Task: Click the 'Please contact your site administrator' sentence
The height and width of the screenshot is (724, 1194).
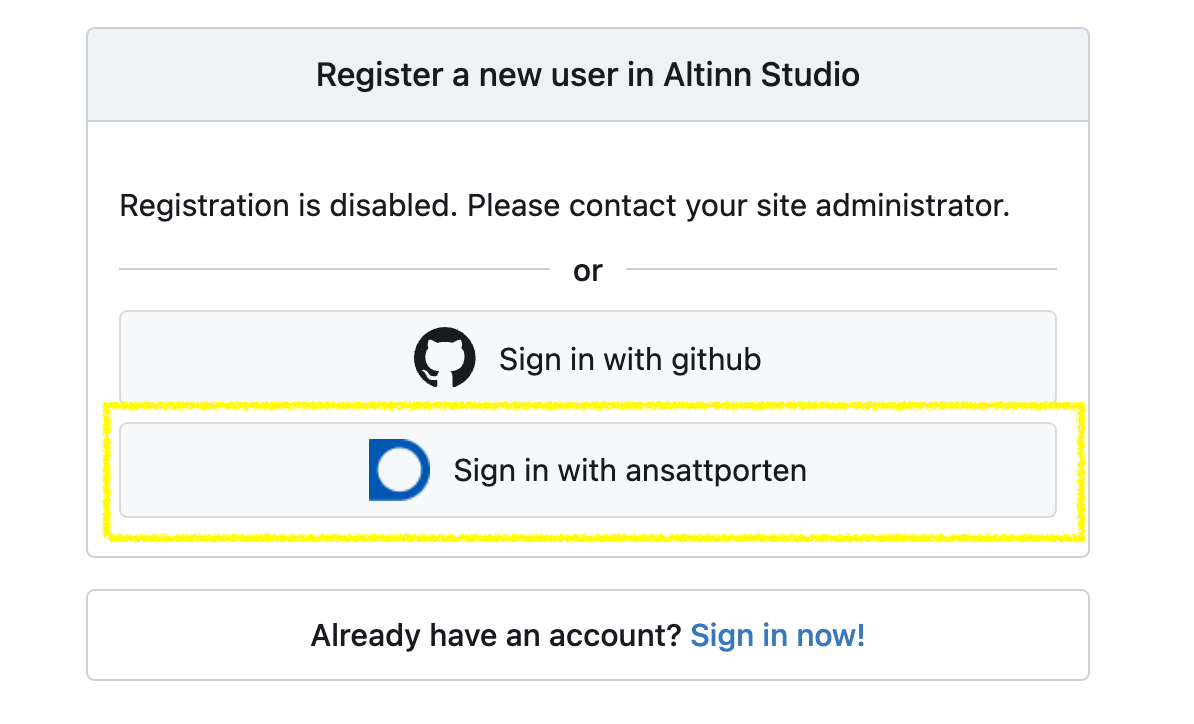Action: 738,206
